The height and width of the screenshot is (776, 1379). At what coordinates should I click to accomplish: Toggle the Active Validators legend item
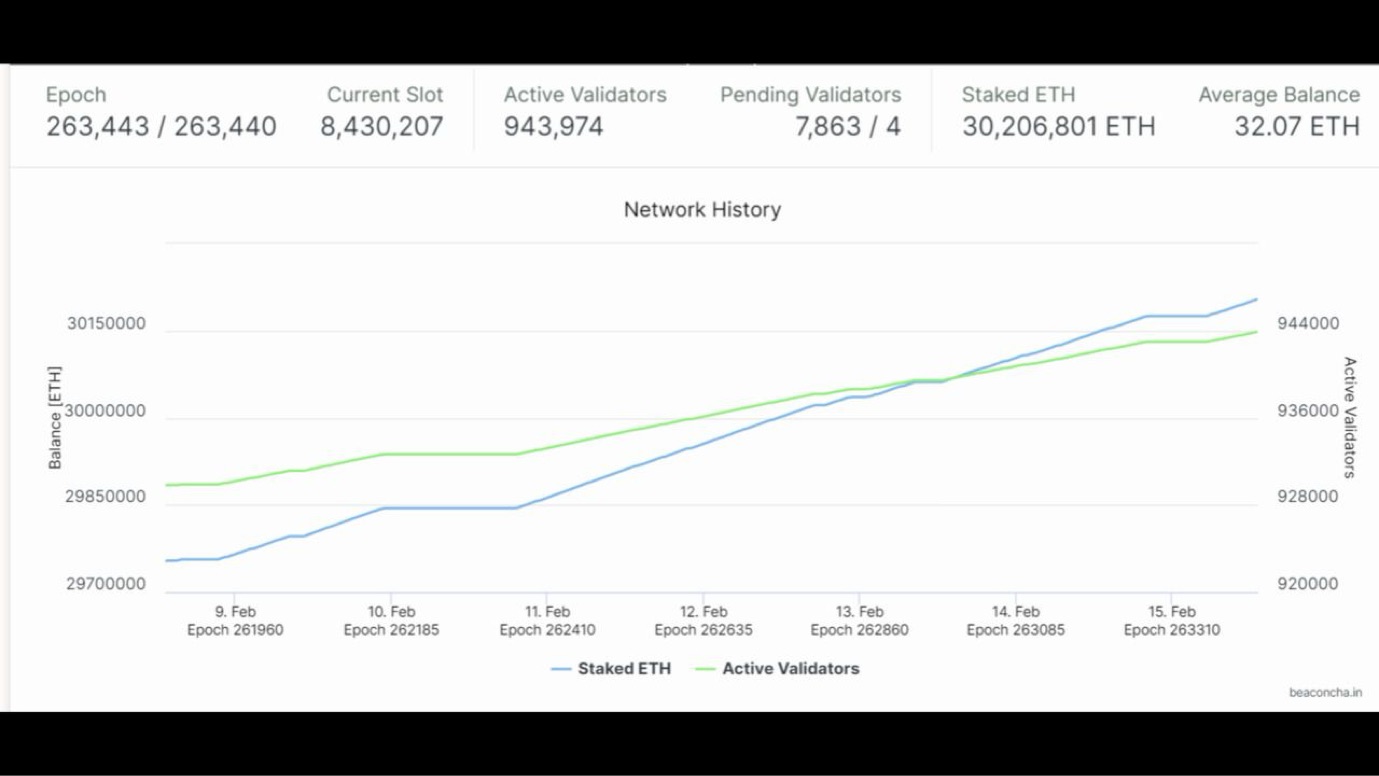[x=778, y=668]
